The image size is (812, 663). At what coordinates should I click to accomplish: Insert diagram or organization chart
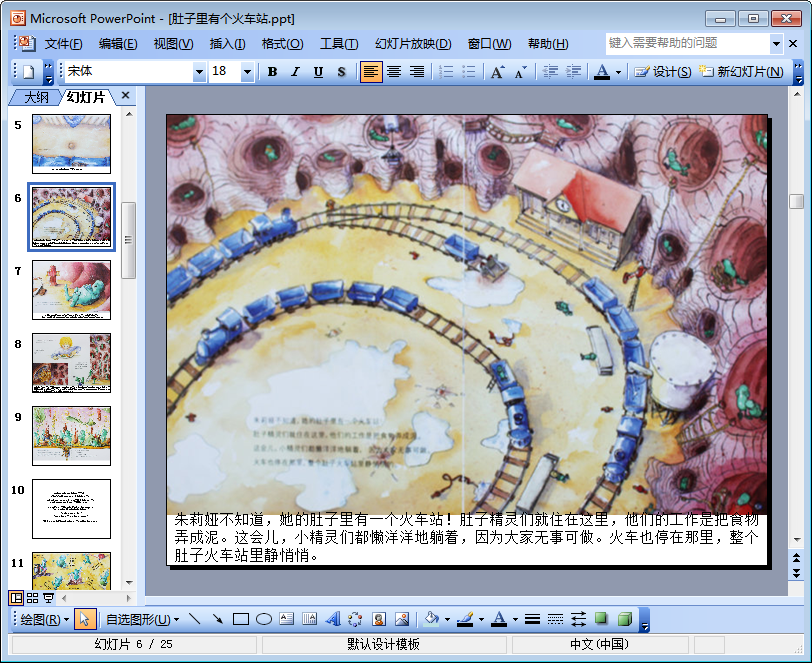[355, 619]
